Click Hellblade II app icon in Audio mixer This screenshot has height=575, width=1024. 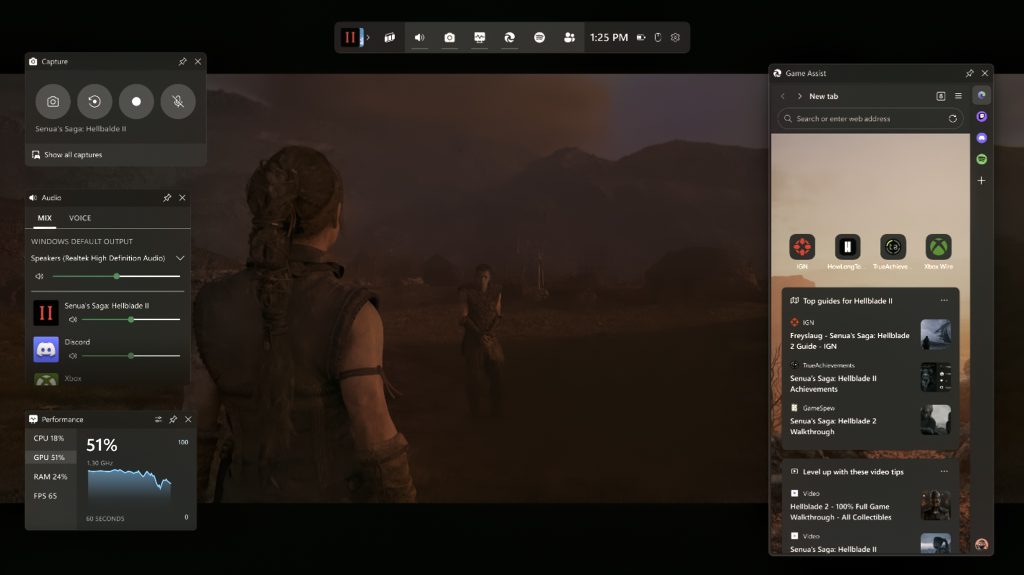[46, 313]
